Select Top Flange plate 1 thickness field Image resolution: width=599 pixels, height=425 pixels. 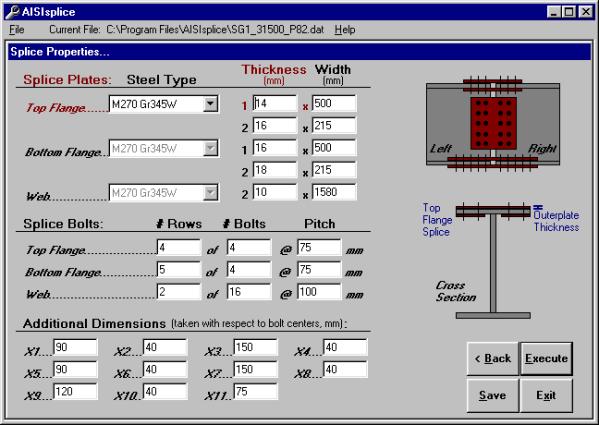tap(274, 103)
